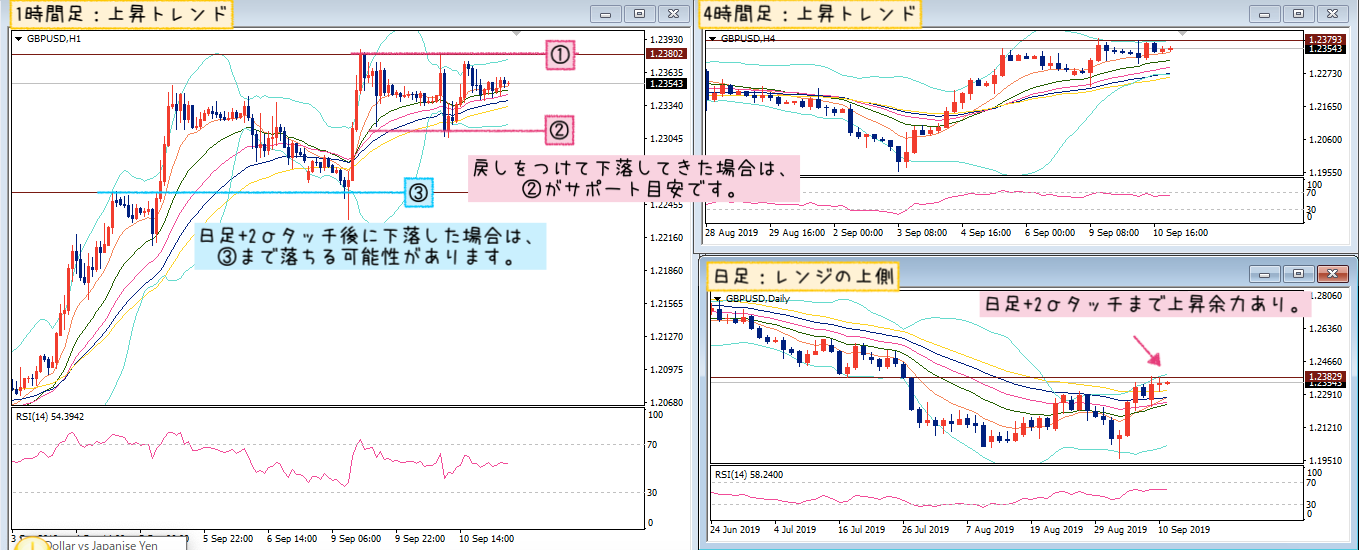Open the GBPUSD,H1 chart dropdown triangle
Image resolution: width=1359 pixels, height=550 pixels.
19,38
